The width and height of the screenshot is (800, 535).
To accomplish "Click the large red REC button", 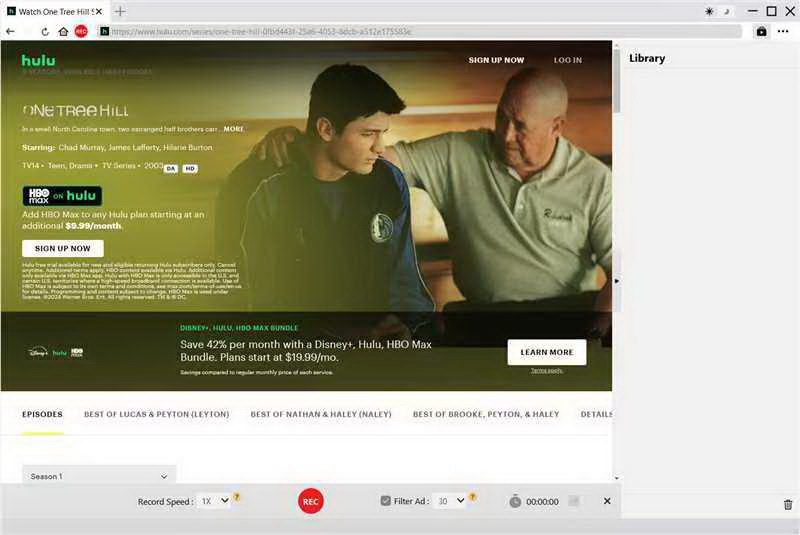I will coord(311,501).
